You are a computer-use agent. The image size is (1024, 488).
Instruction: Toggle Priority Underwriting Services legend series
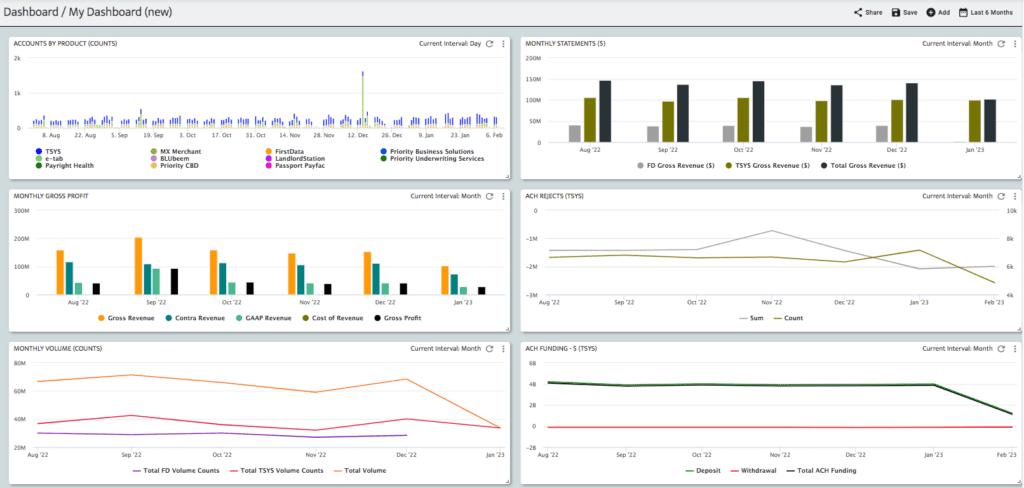click(432, 159)
